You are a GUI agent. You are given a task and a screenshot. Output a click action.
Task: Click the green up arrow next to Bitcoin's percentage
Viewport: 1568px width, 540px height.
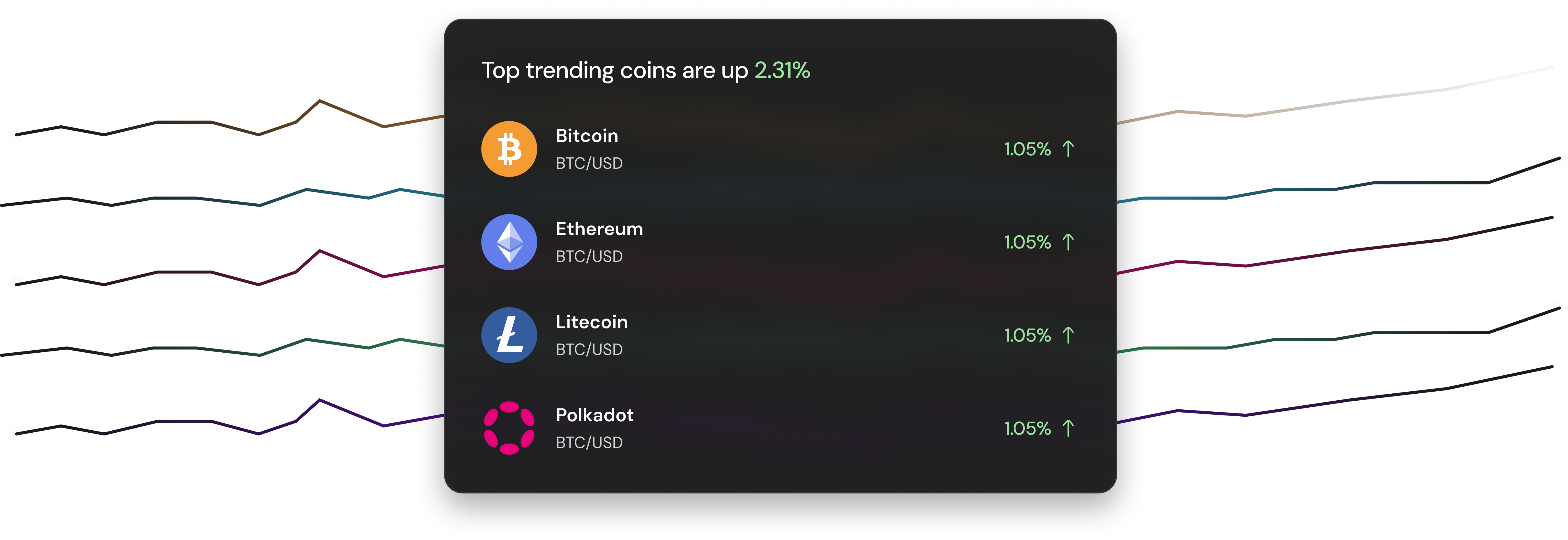pos(1068,149)
